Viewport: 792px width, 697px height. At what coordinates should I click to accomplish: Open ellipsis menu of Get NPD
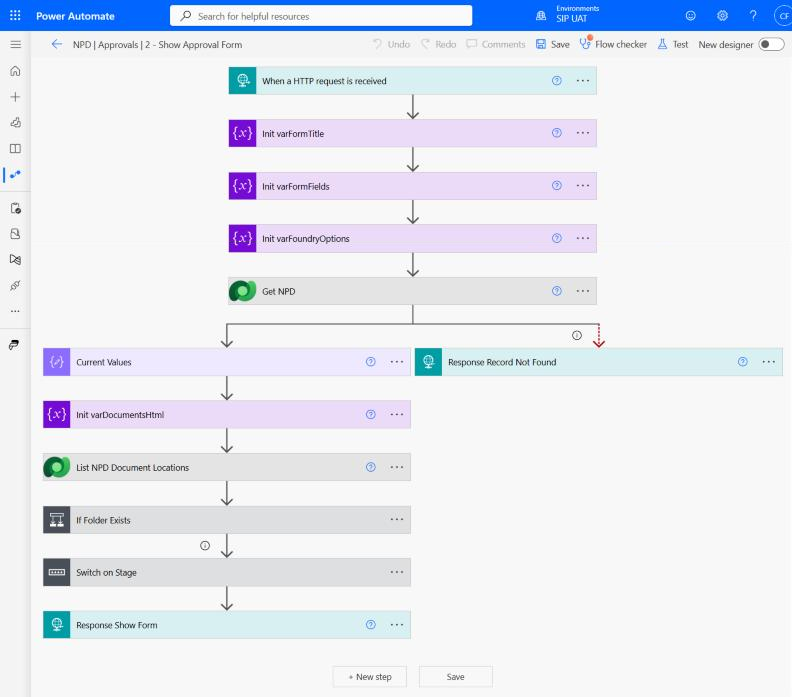tap(583, 291)
